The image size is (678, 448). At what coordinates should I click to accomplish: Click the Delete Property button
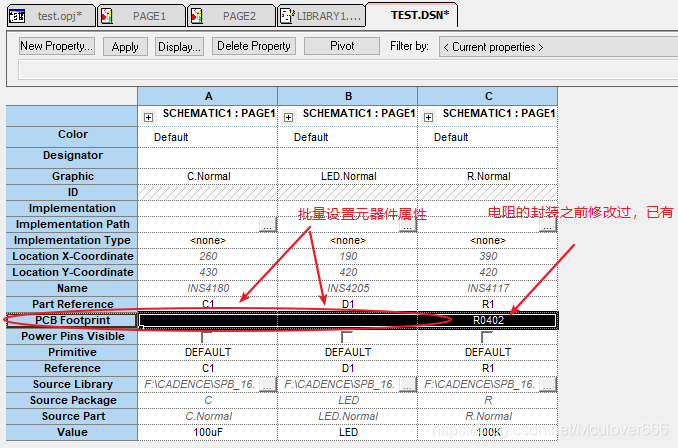pyautogui.click(x=254, y=46)
